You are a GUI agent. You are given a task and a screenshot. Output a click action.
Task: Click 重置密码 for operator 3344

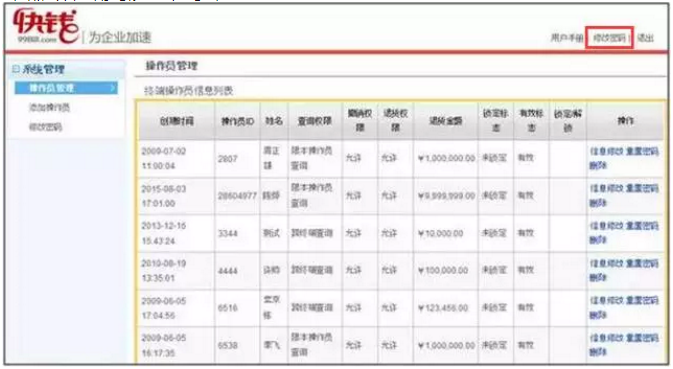click(x=642, y=226)
